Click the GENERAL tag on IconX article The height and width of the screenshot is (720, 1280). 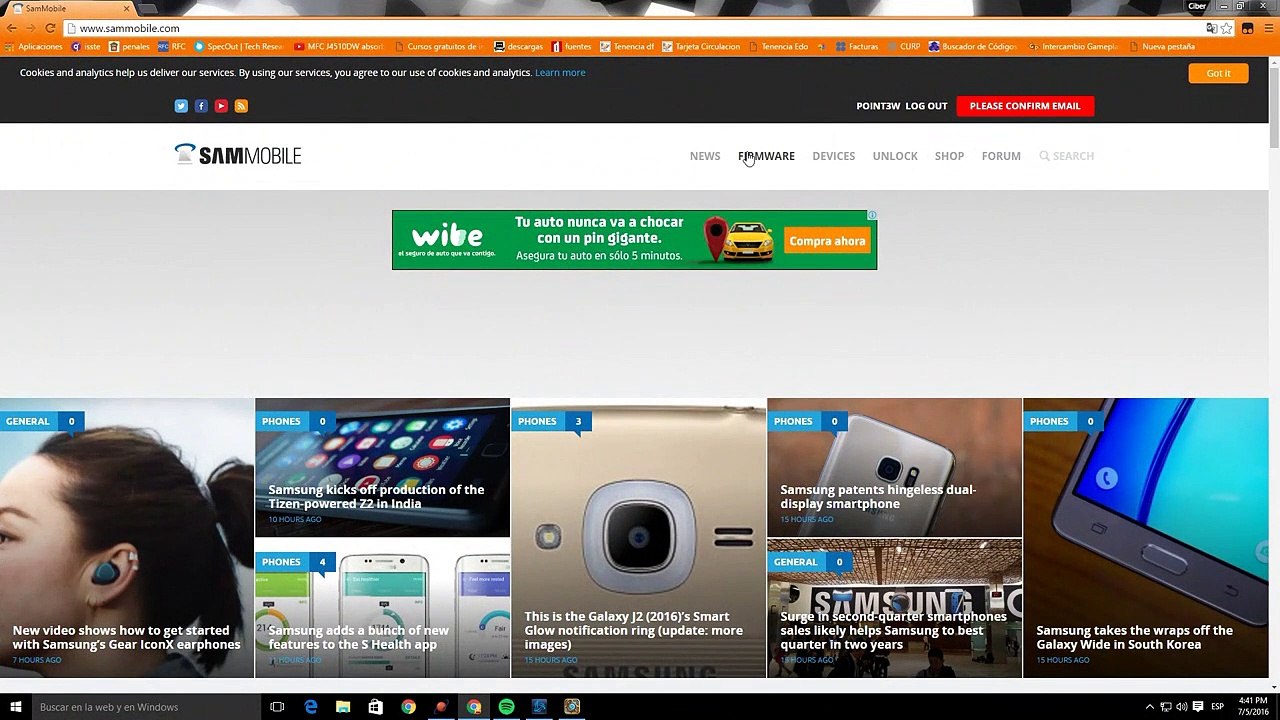pyautogui.click(x=28, y=421)
